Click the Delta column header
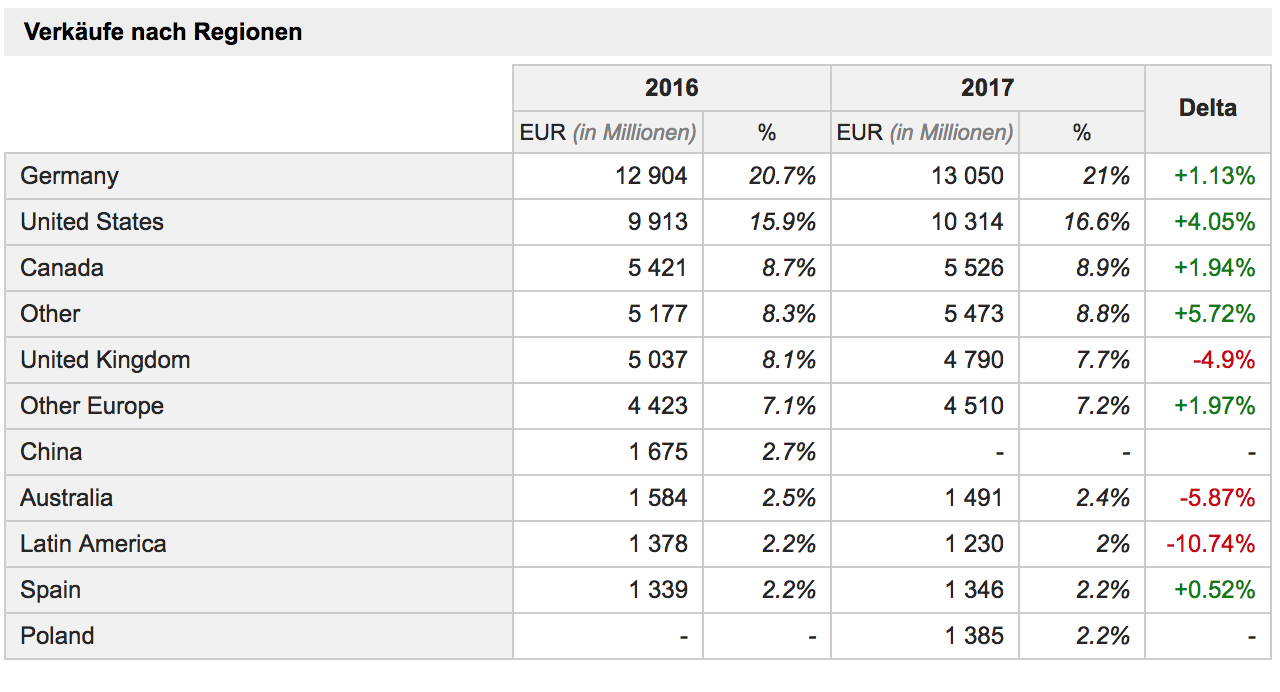This screenshot has height=692, width=1280. (1208, 108)
